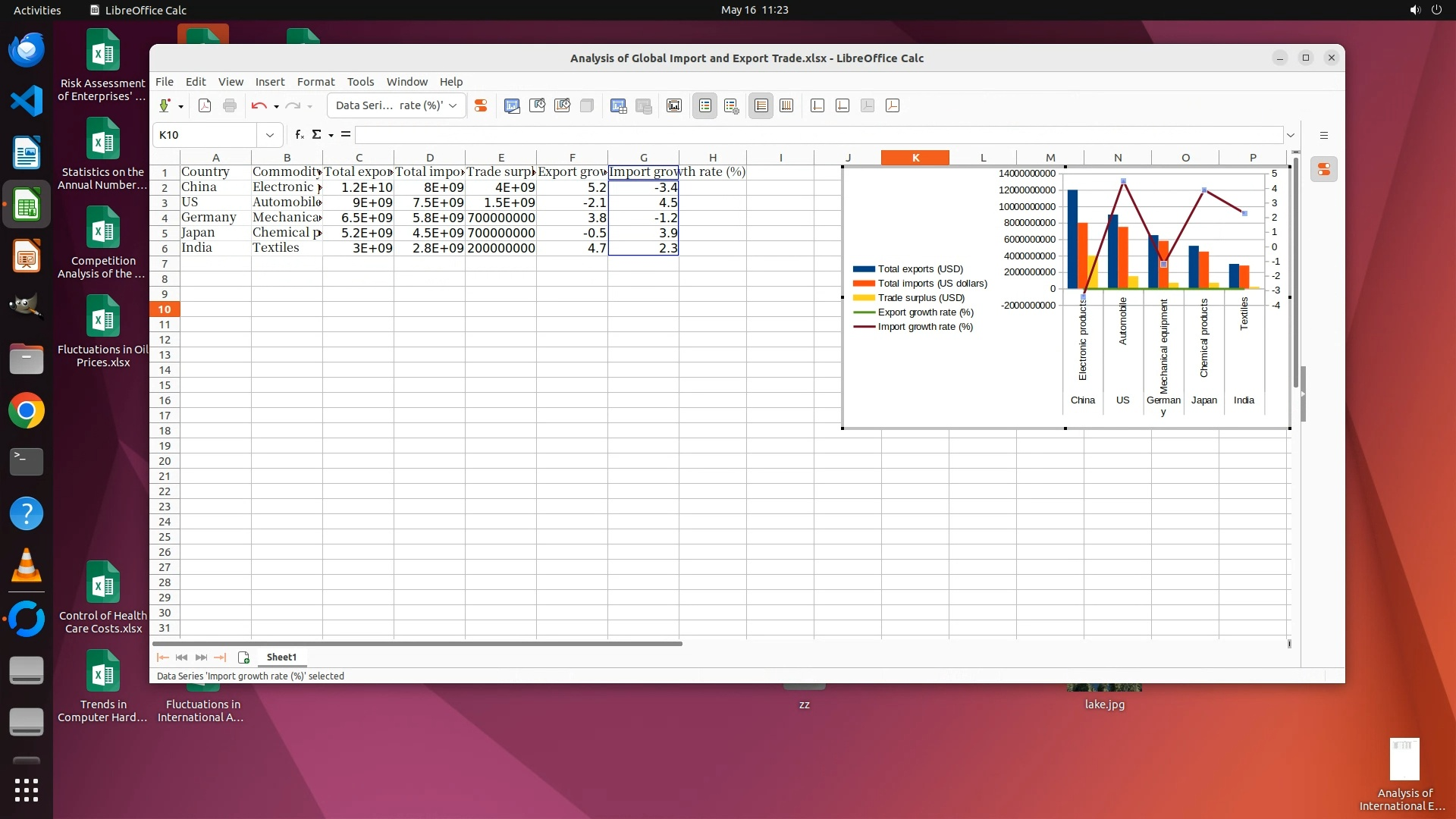Toggle Vertical Grids in chart

pos(786,106)
